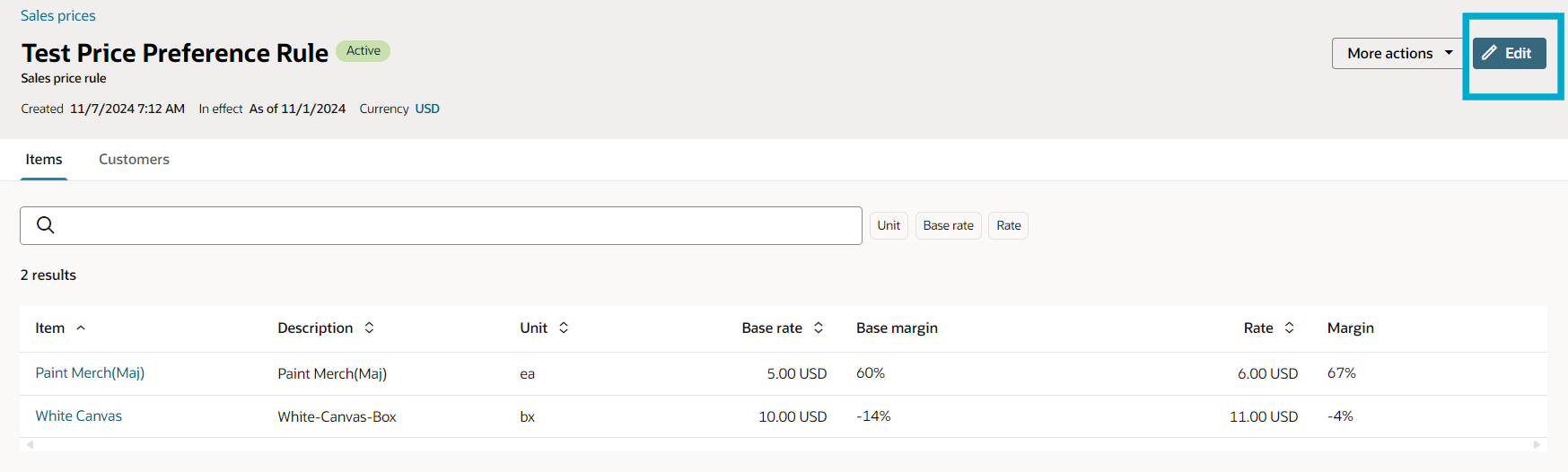Click the scroll right arrow below table
Screen dimensions: 1568x472
1537,444
